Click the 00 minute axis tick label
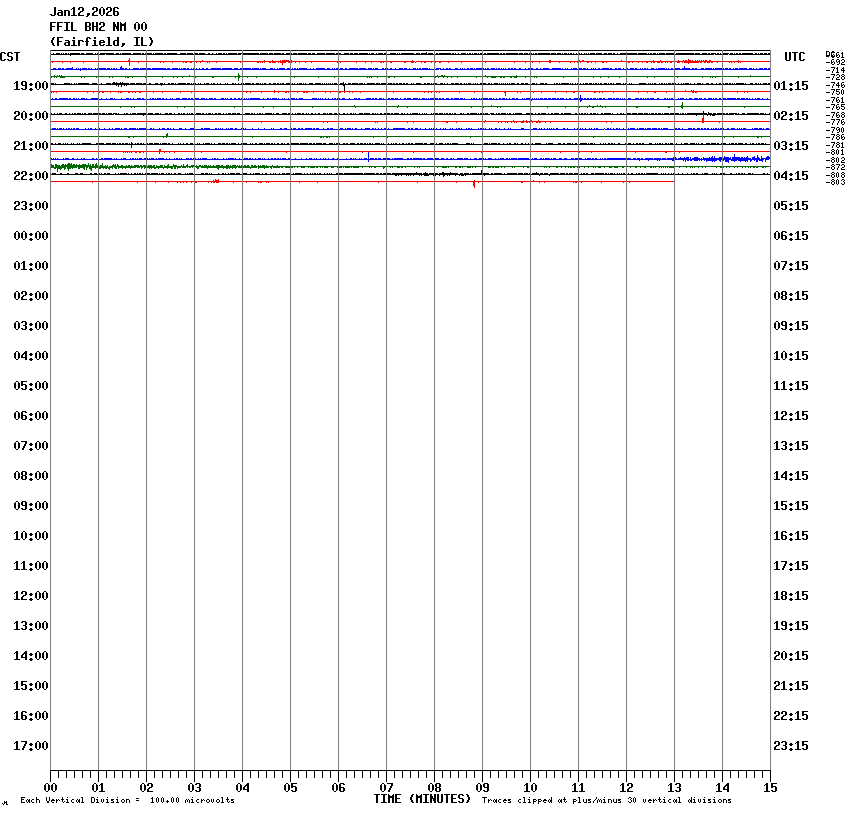Image resolution: width=850 pixels, height=814 pixels. [51, 788]
